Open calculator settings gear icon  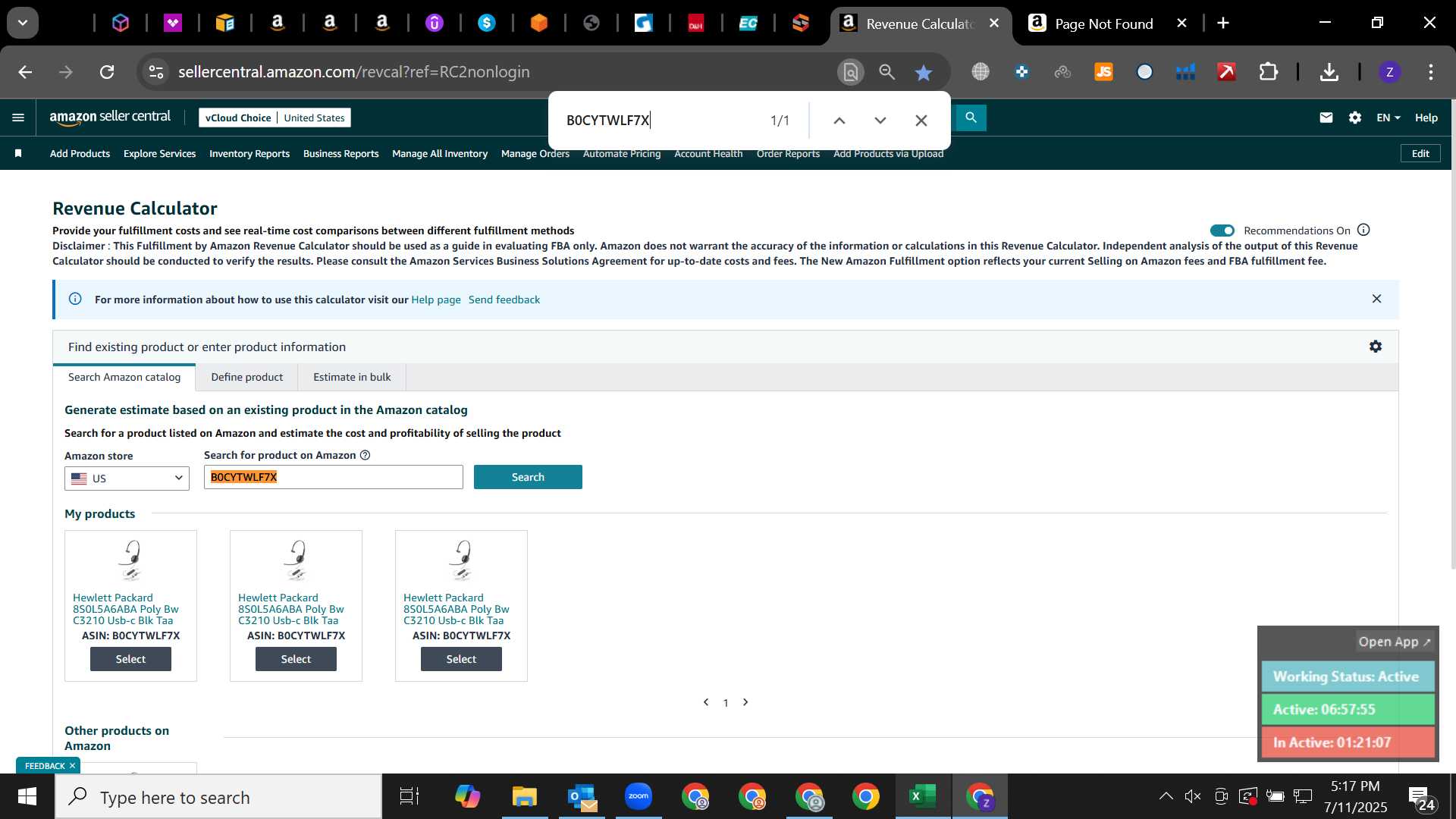[1376, 347]
